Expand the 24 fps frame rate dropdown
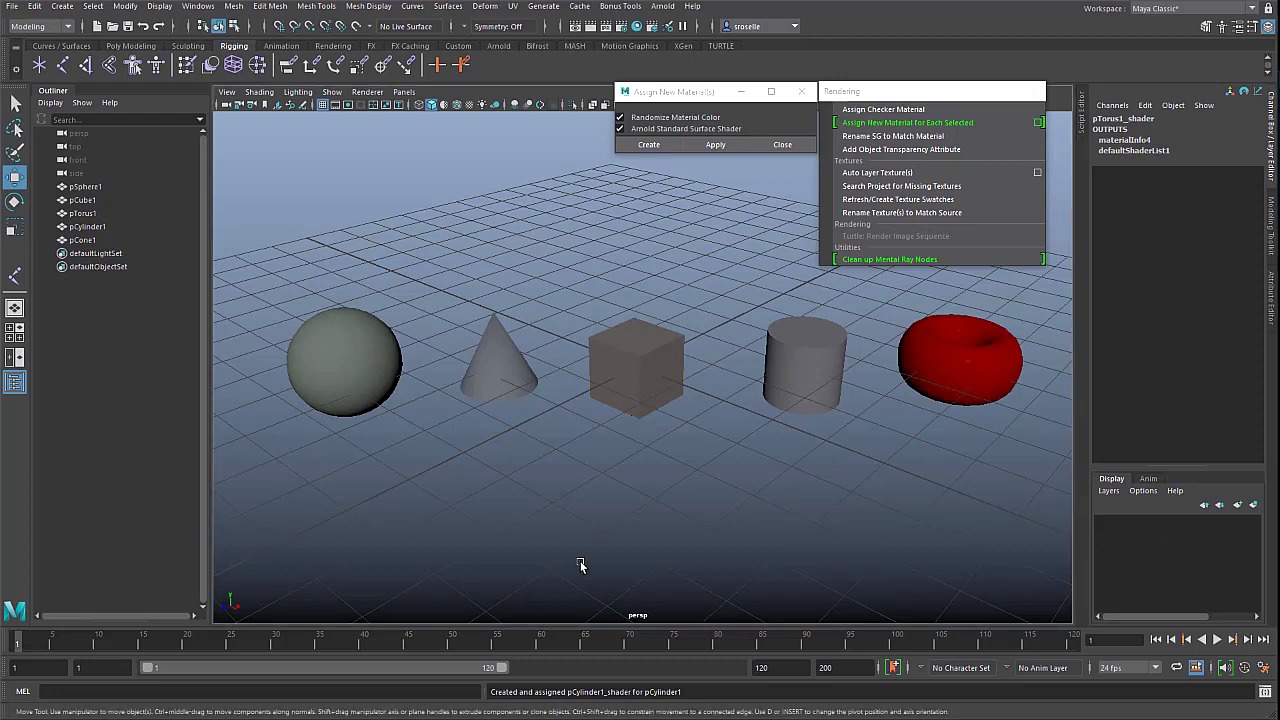Screen dimensions: 1280x720 tap(1155, 668)
